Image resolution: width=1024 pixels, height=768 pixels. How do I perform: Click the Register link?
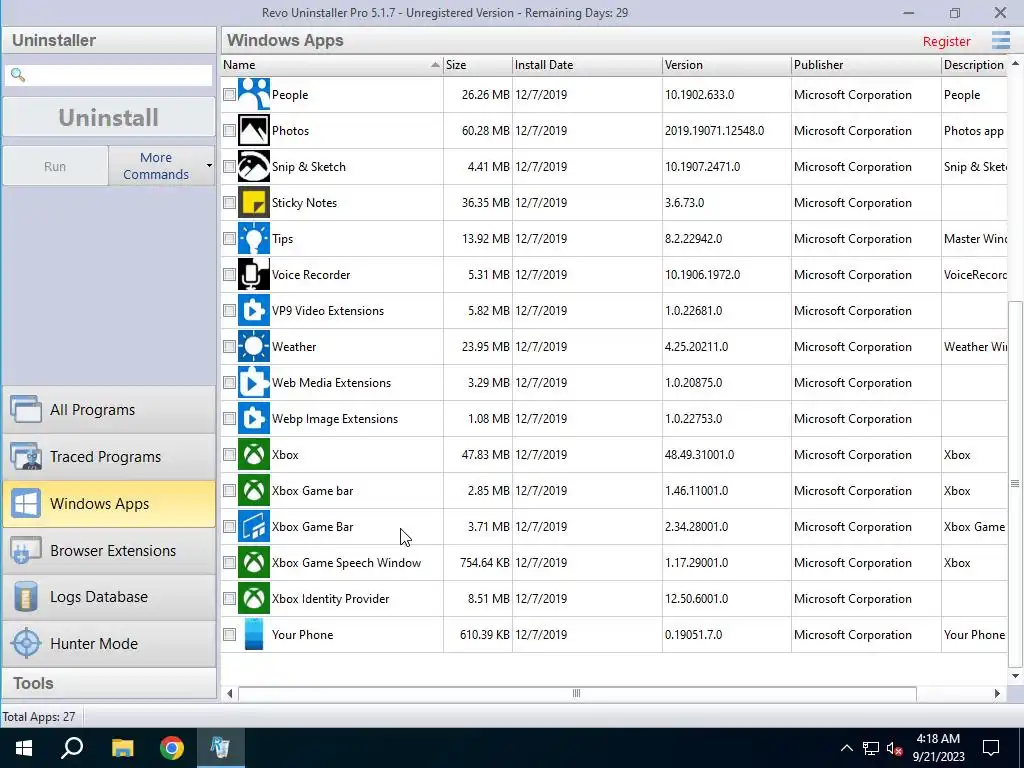click(x=946, y=41)
